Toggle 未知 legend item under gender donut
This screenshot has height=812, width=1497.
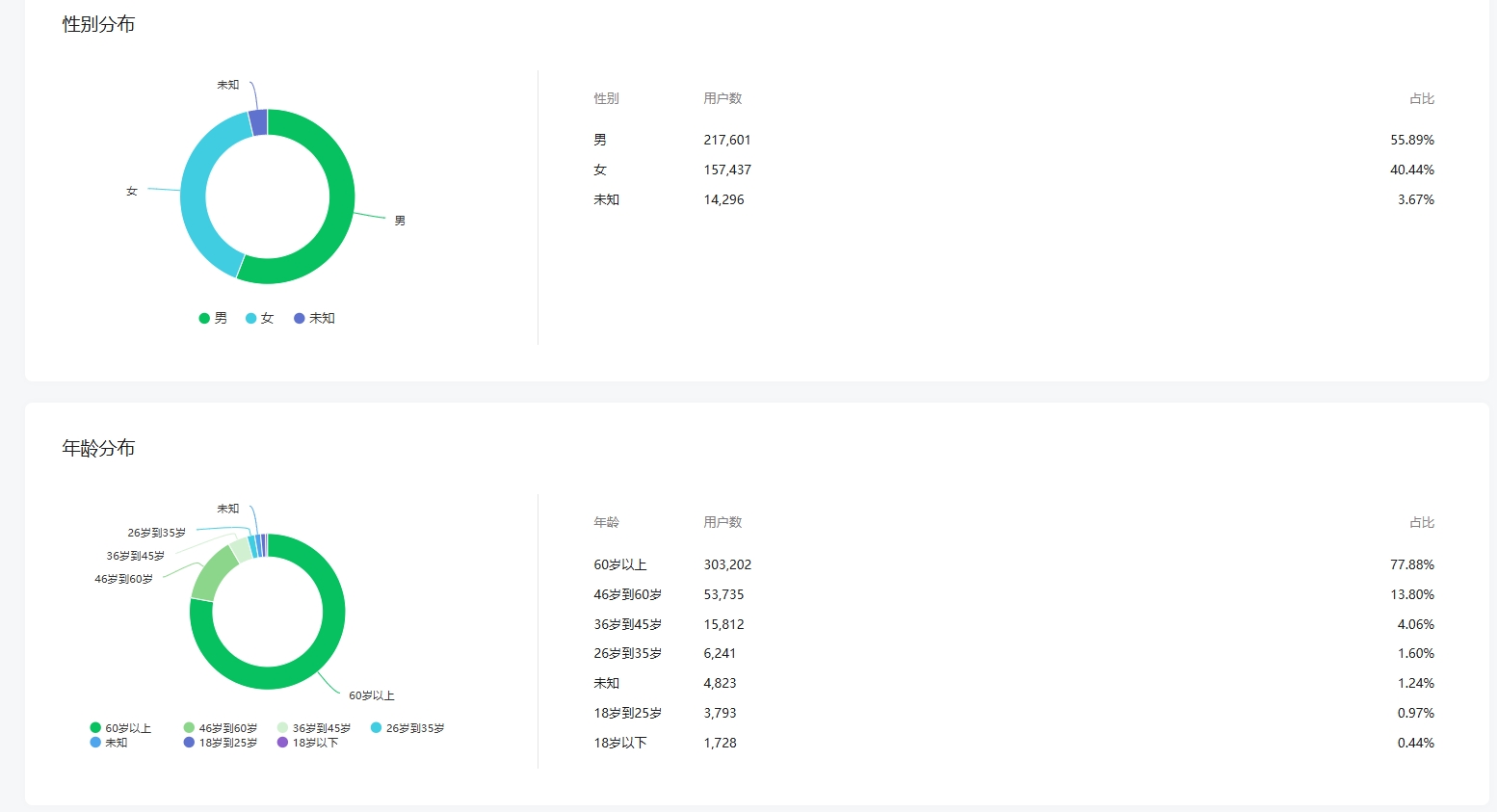pos(315,318)
